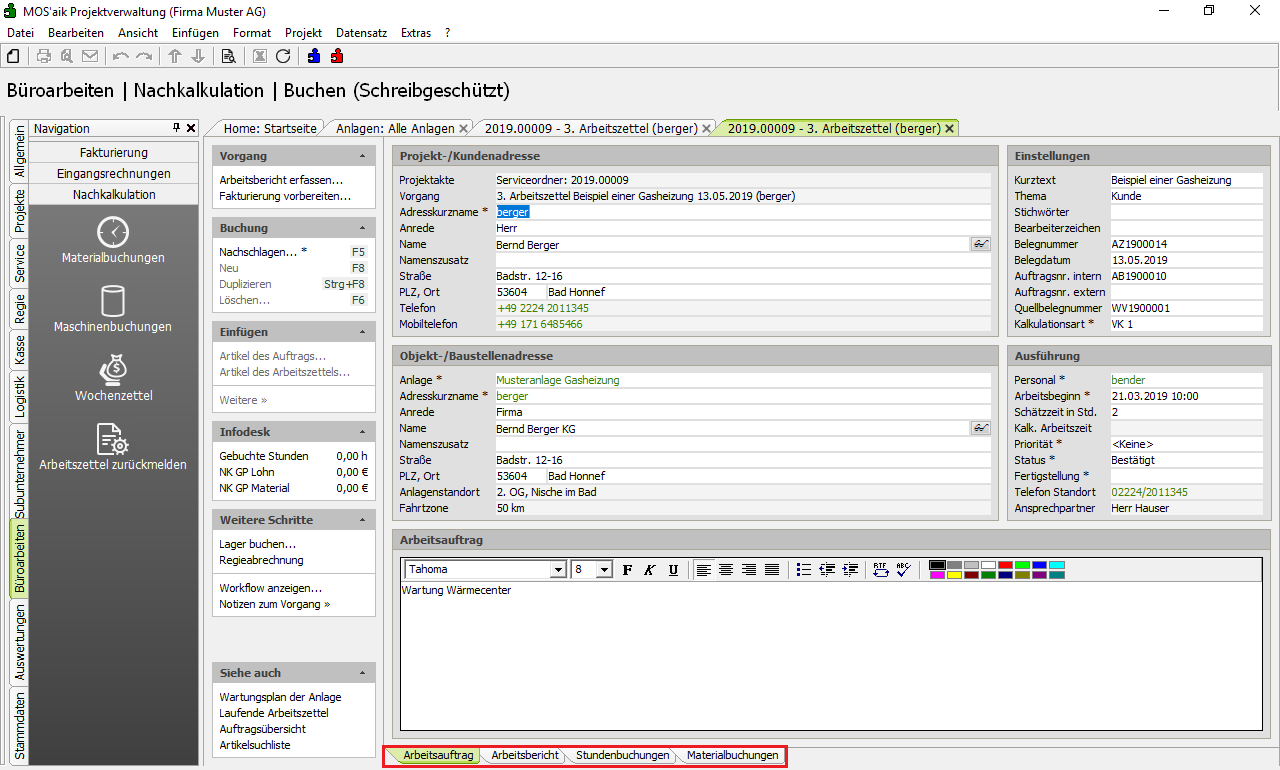The image size is (1280, 770).
Task: Click the blue puzzle piece toolbar icon
Action: tap(314, 56)
